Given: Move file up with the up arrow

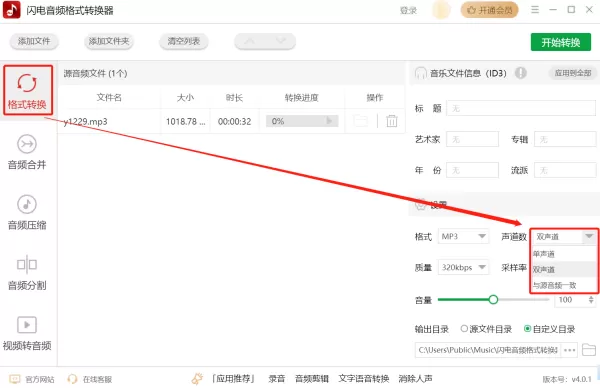Looking at the screenshot, I should click(x=249, y=41).
